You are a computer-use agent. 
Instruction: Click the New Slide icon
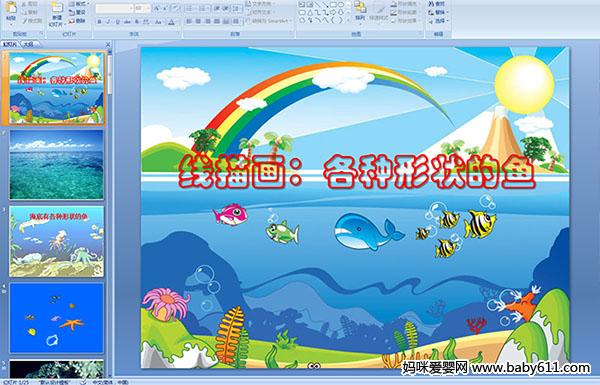pos(57,12)
